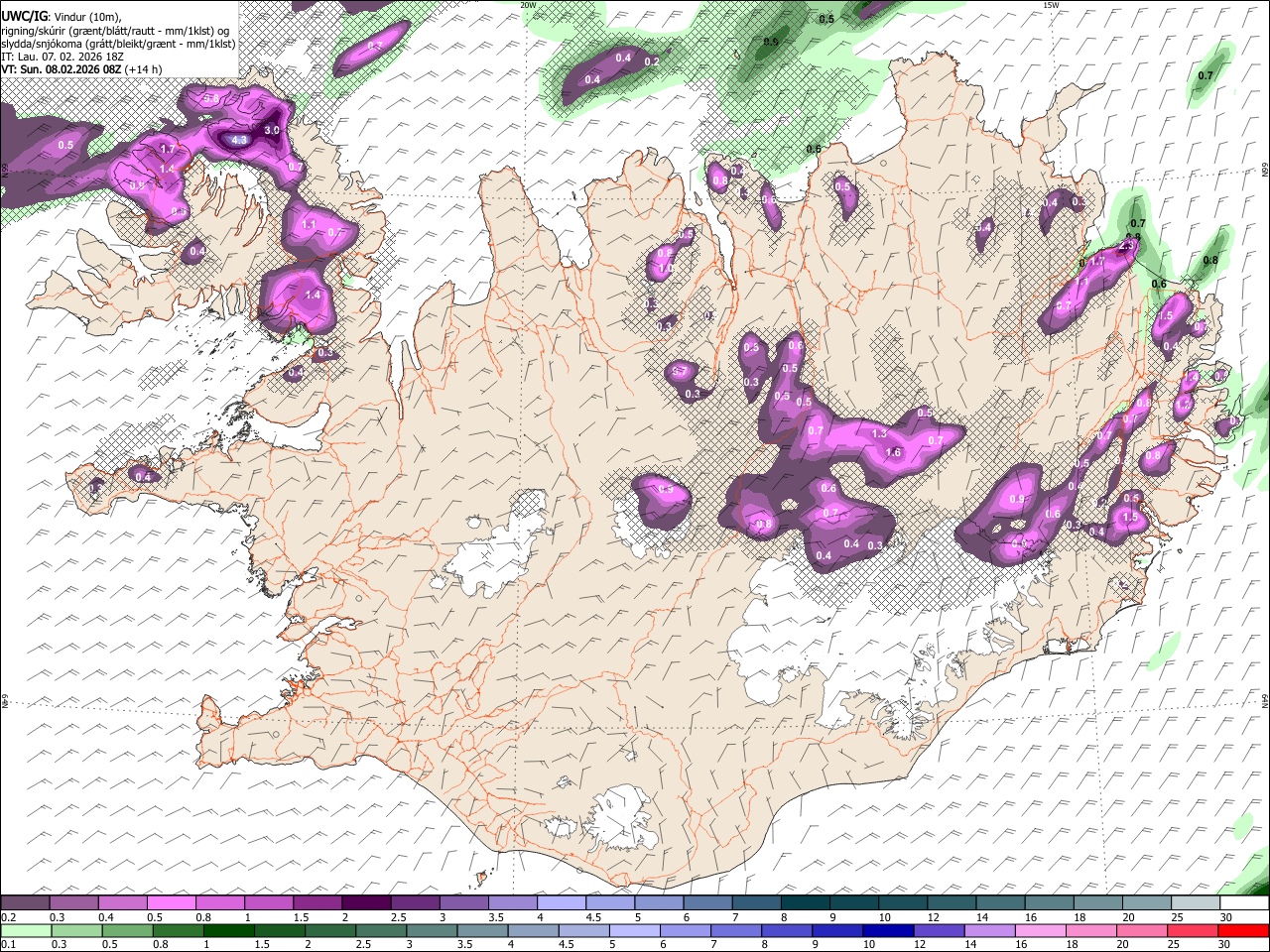Select lower legend swatch between 5 and 6

click(x=634, y=930)
